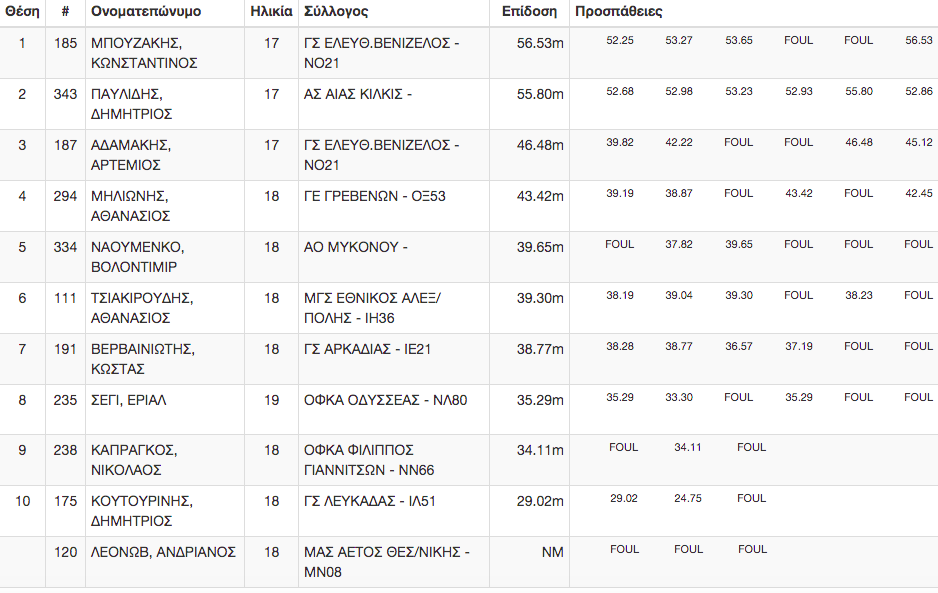Screen dimensions: 938x593
Task: Click the Ονοματεπώνυμο column header
Action: click(146, 11)
